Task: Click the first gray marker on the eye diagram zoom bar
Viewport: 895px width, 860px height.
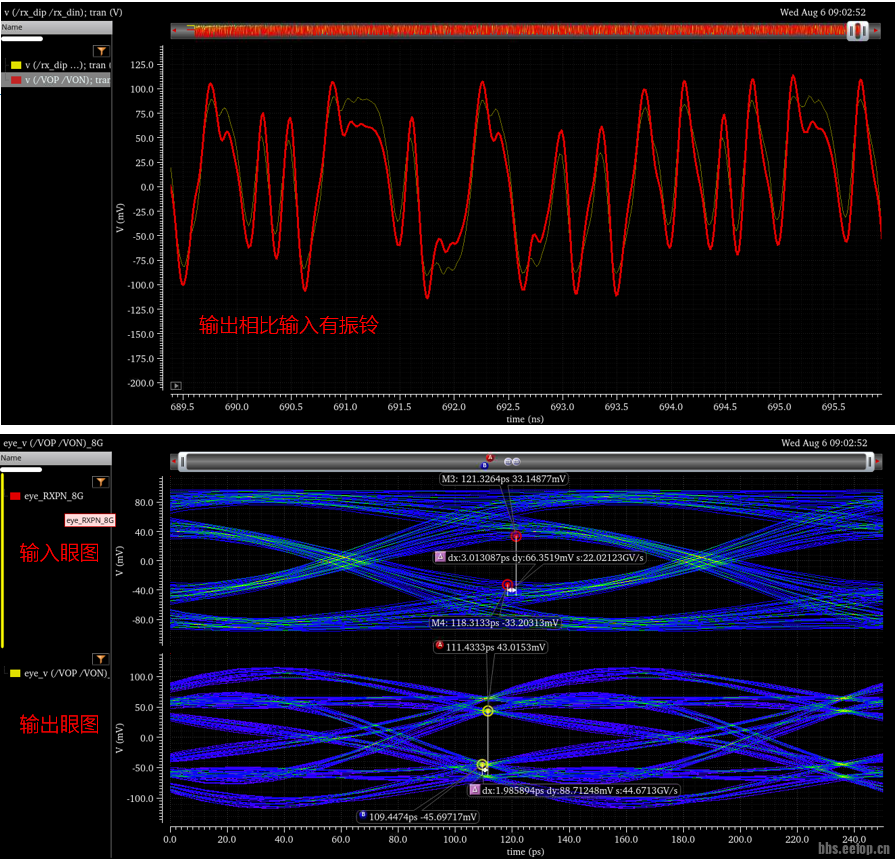Action: click(508, 462)
